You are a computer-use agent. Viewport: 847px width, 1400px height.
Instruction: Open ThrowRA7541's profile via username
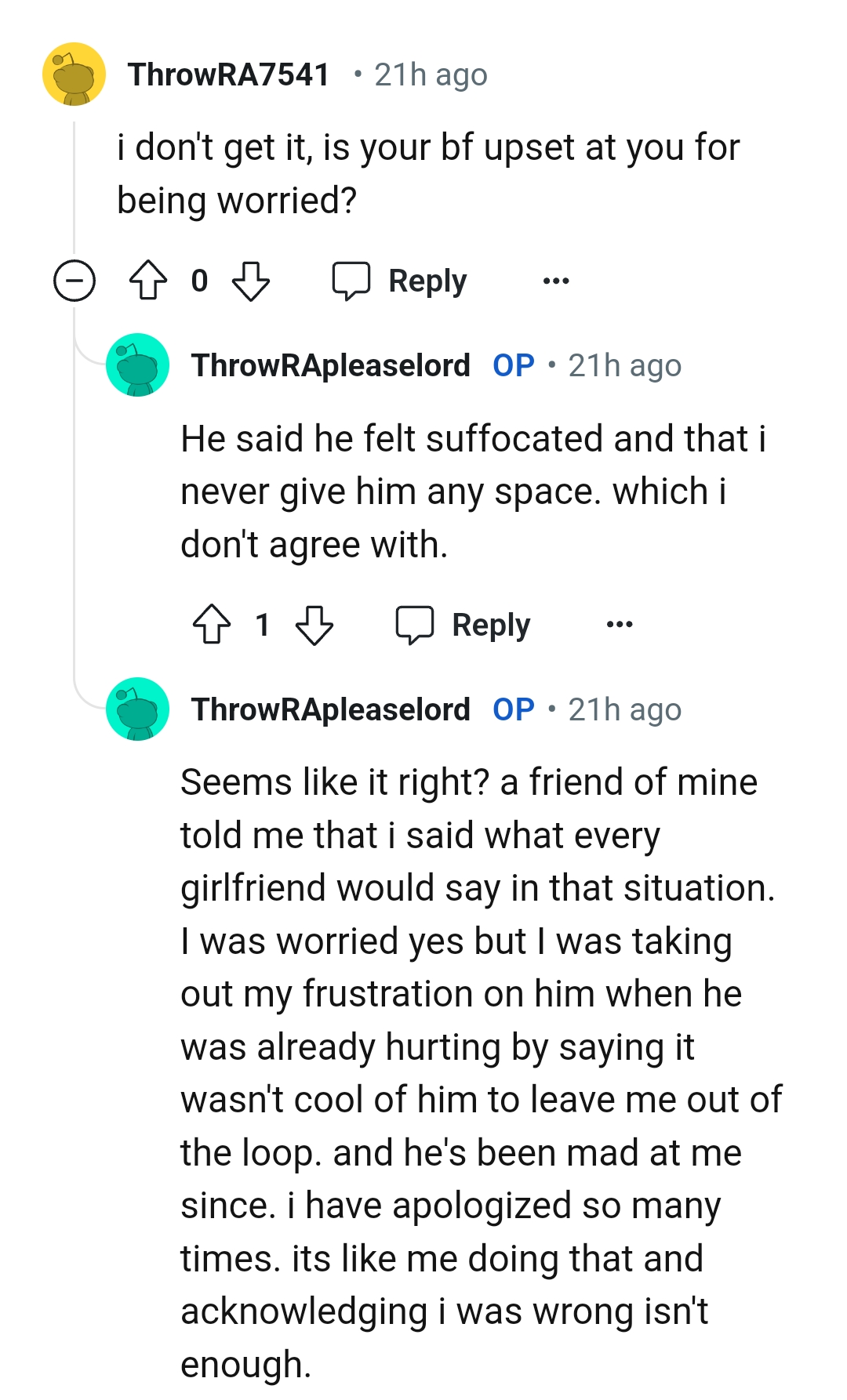(x=229, y=74)
